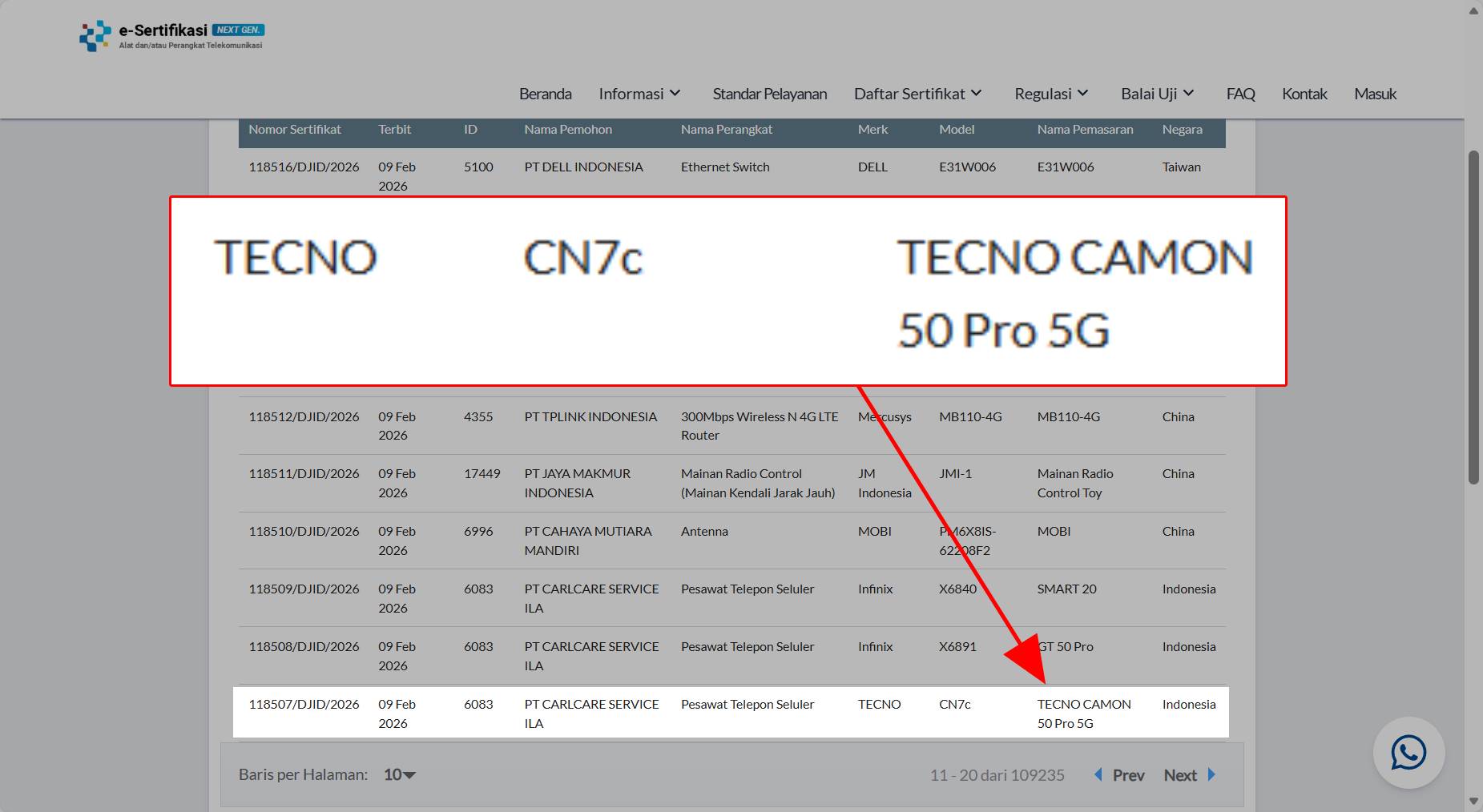This screenshot has width=1483, height=812.
Task: Click the 11 - 20 dari 109235 page info
Action: [997, 775]
